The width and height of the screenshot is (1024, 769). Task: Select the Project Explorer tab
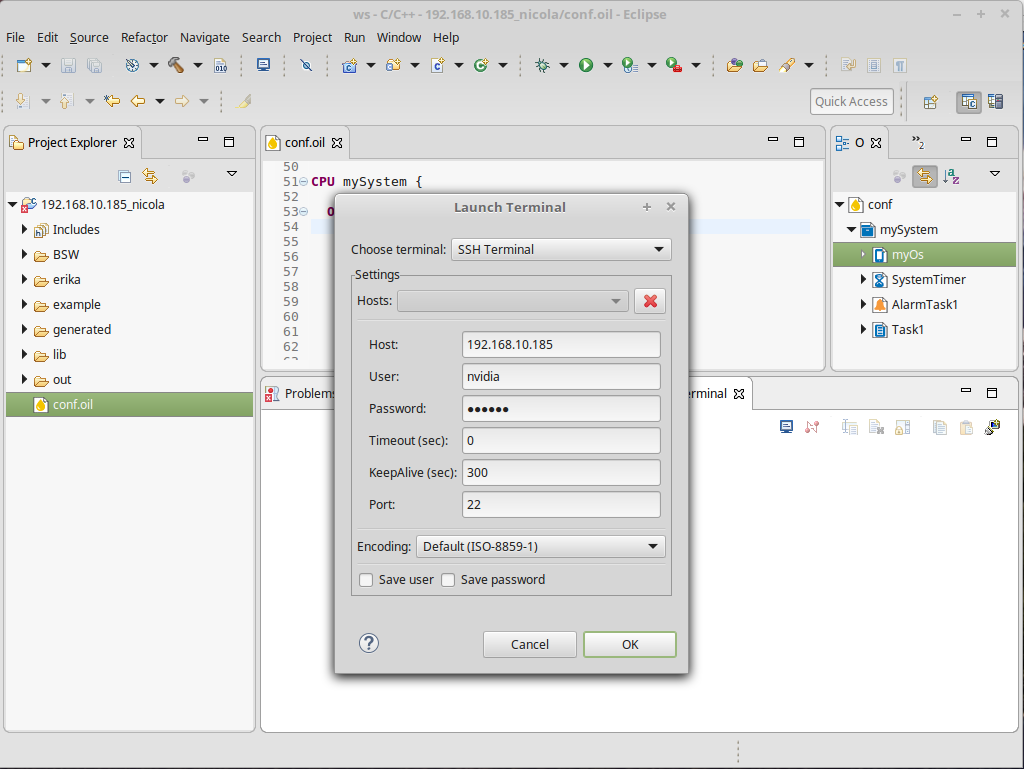point(72,142)
